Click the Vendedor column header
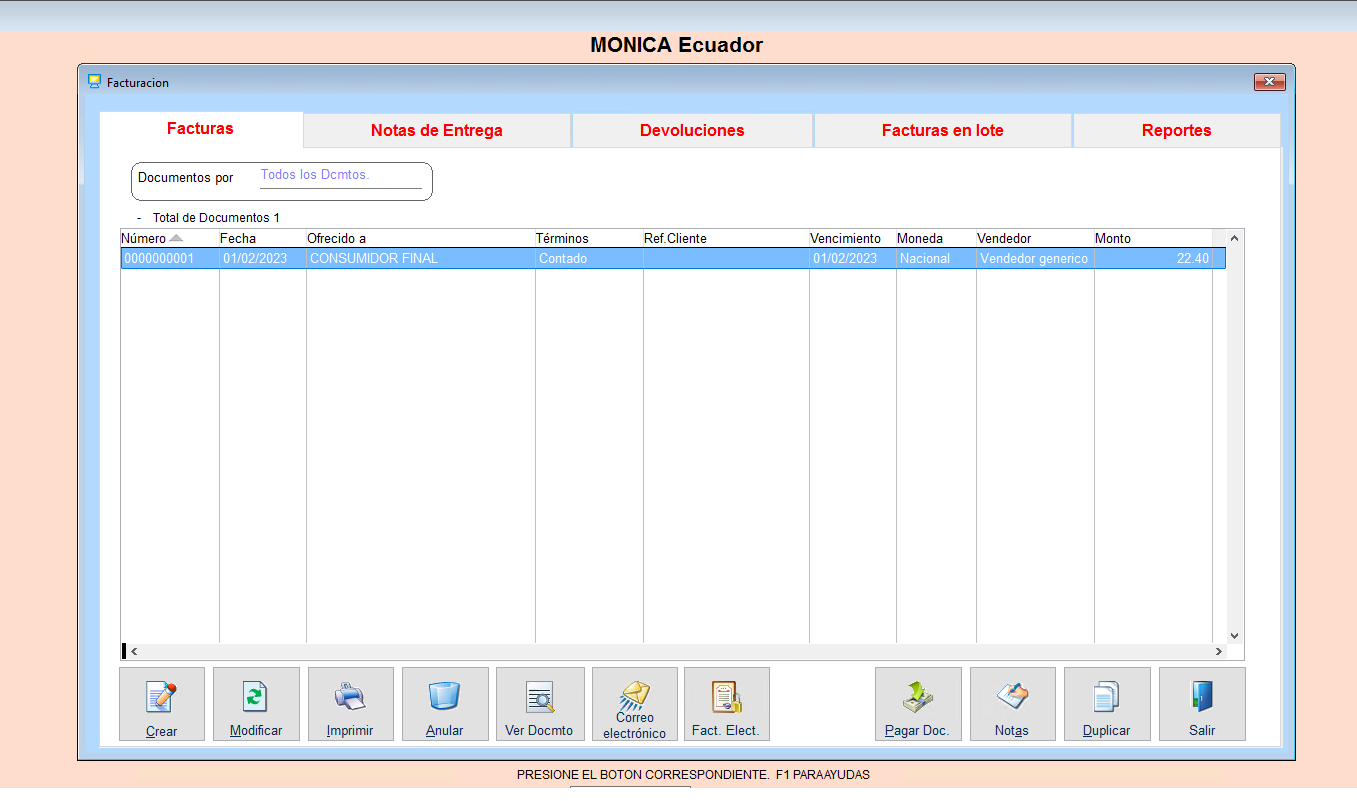 coord(1034,238)
